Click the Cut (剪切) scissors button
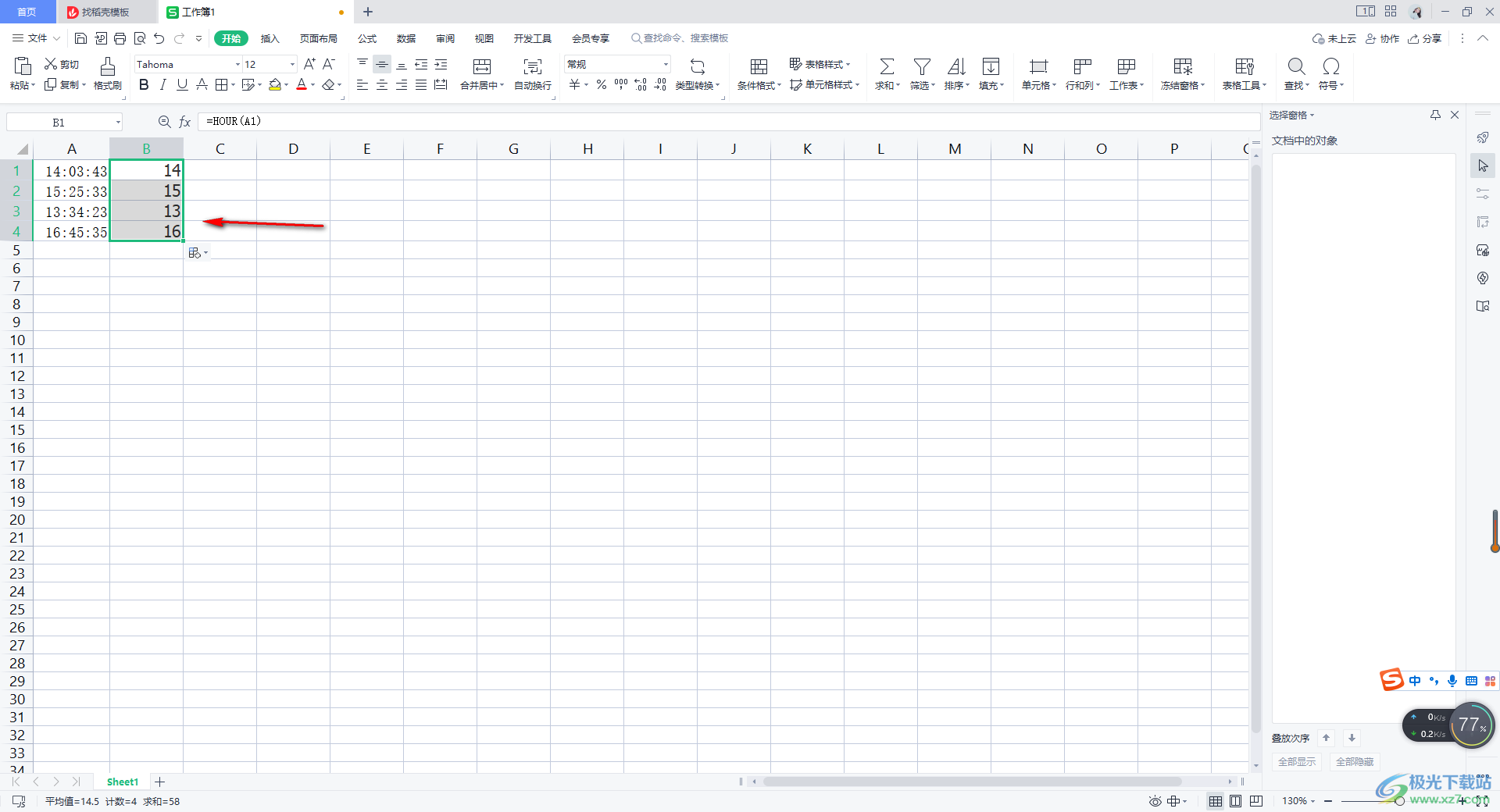The image size is (1500, 812). tap(61, 64)
